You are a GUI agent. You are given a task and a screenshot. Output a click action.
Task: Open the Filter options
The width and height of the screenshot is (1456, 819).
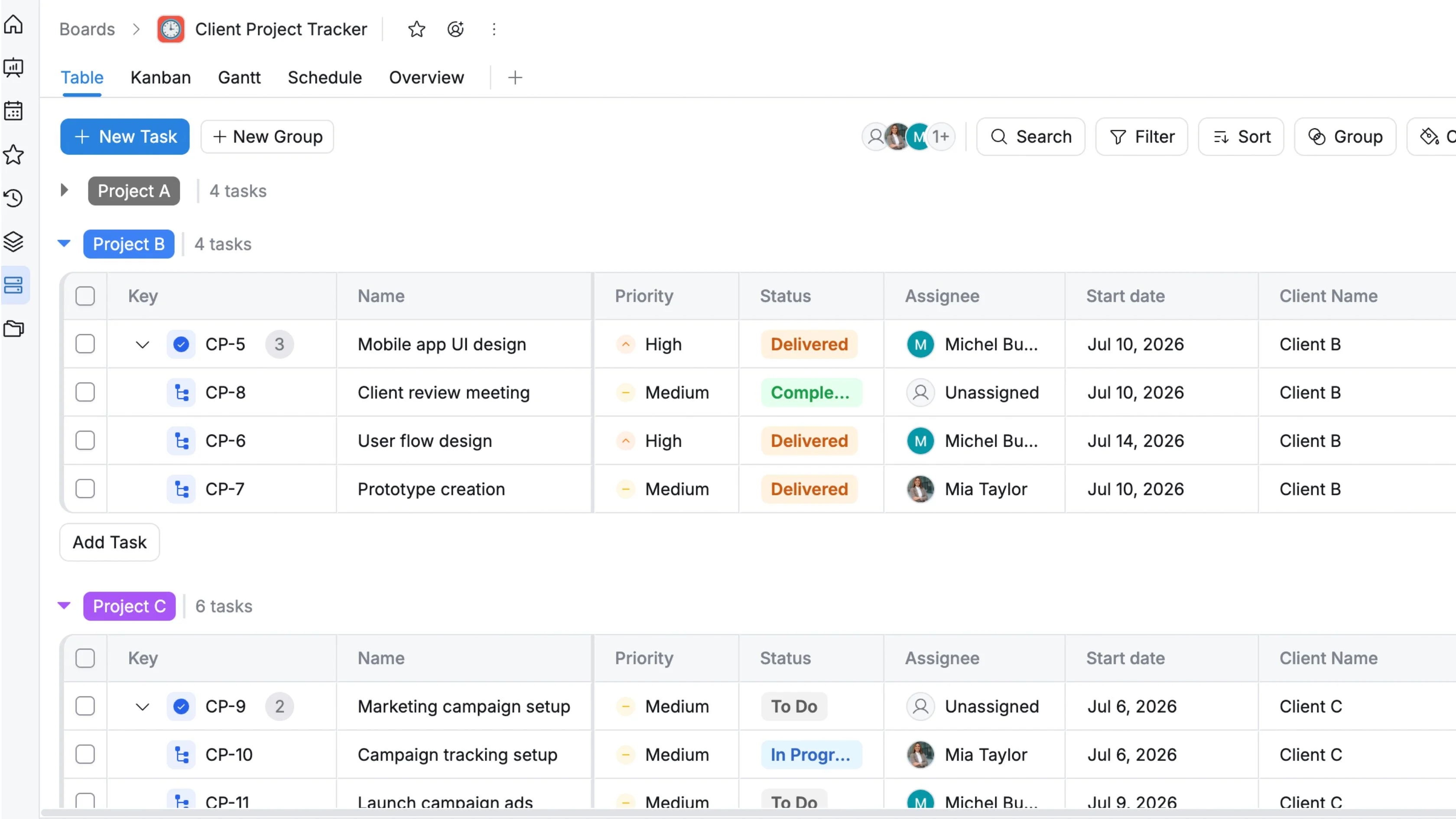[x=1142, y=137]
